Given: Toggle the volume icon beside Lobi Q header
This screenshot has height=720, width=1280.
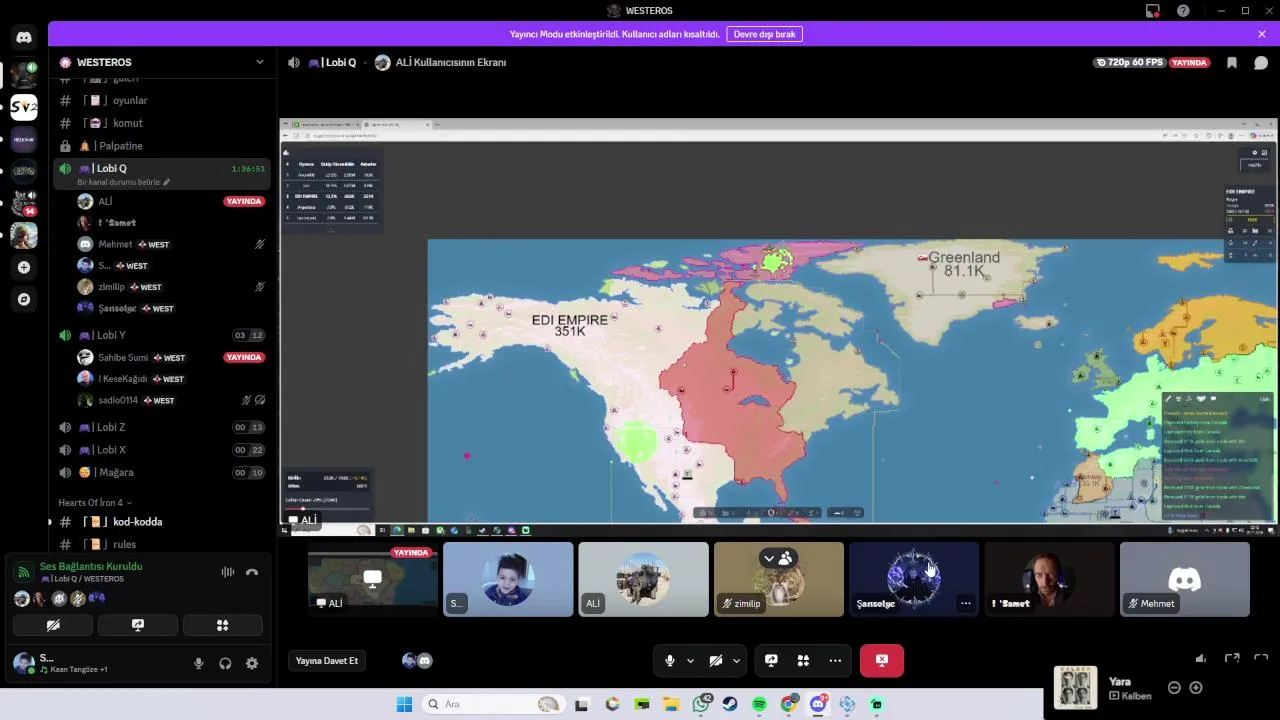Looking at the screenshot, I should click(293, 62).
